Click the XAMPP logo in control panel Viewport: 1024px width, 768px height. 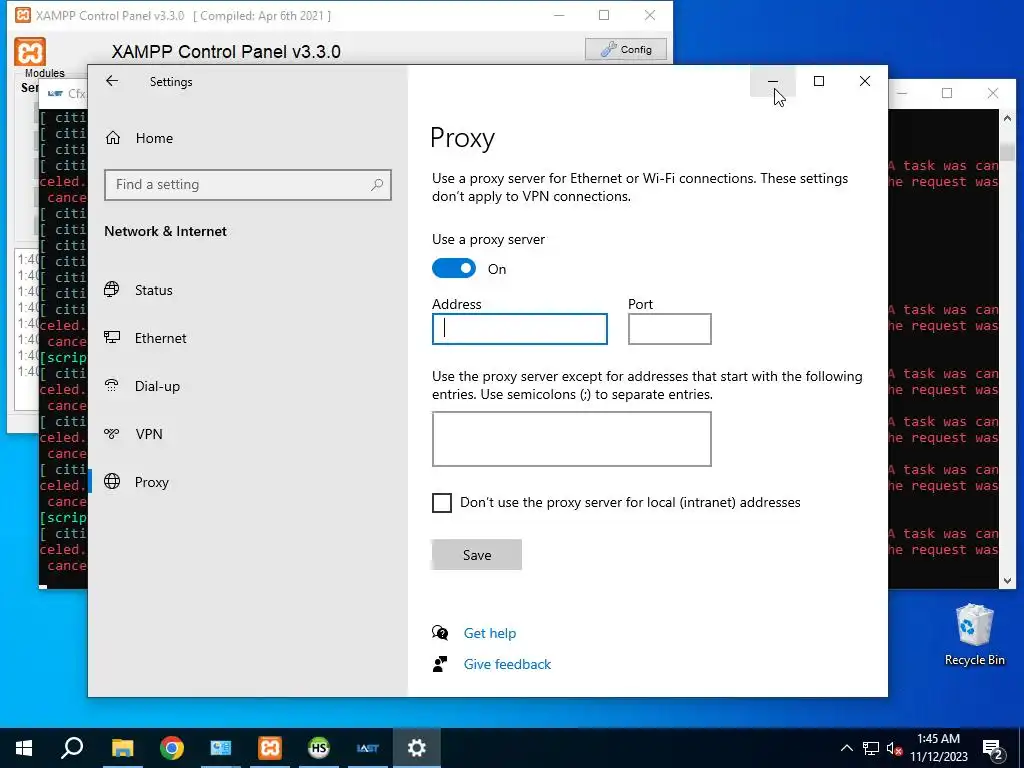click(30, 52)
